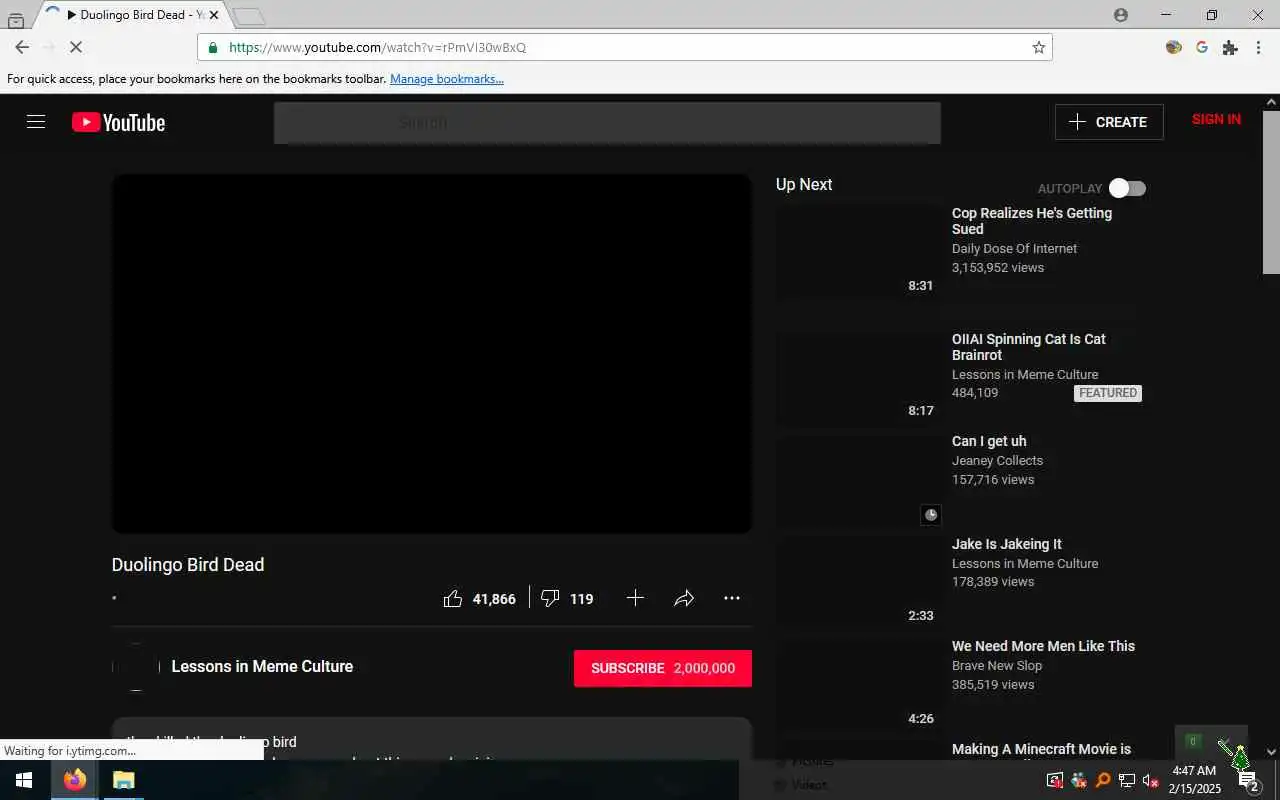The width and height of the screenshot is (1280, 800).
Task: Open the Google extension icon
Action: pos(1202,47)
